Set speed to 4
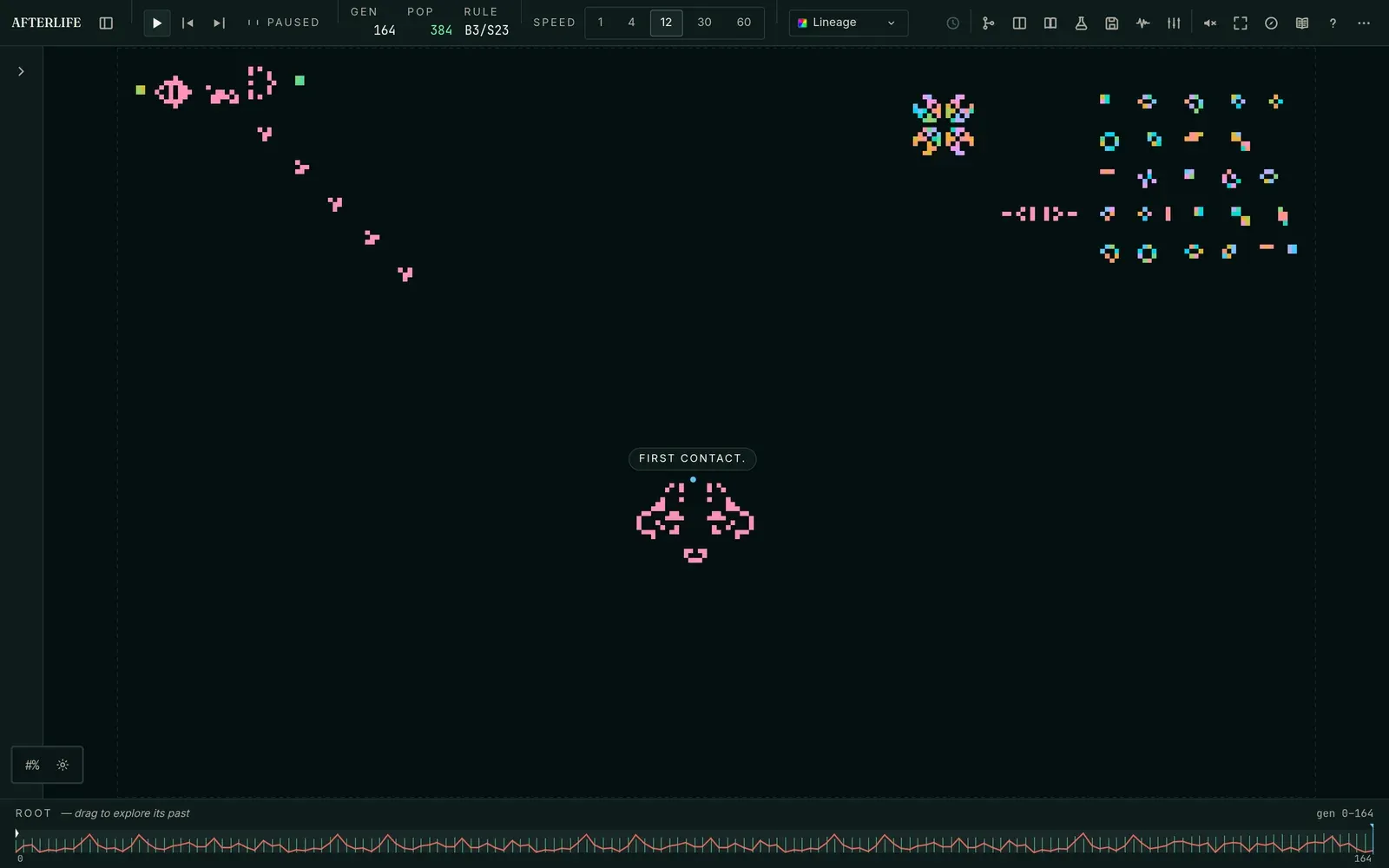 (x=631, y=23)
